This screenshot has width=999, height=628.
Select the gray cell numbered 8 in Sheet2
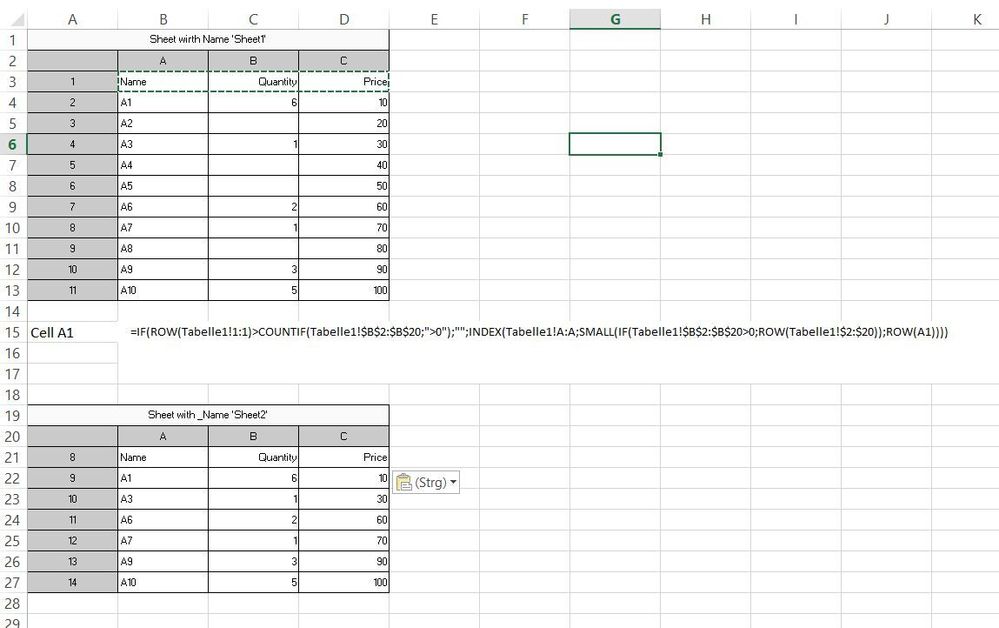click(72, 457)
